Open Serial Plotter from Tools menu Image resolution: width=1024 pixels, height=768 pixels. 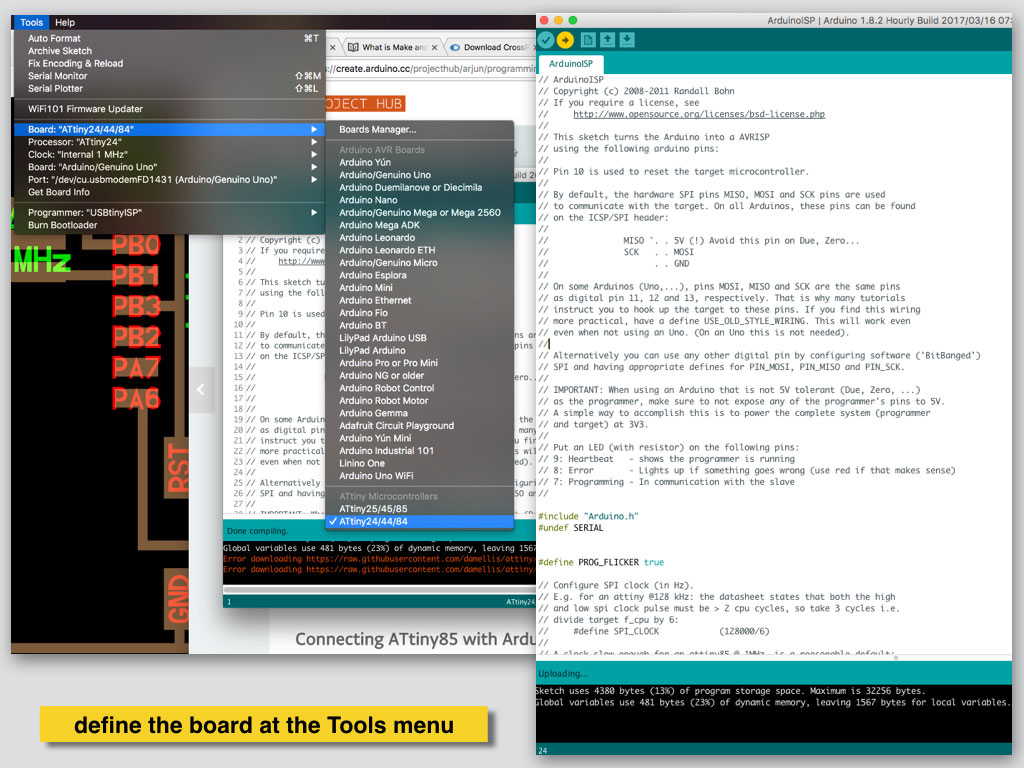coord(168,88)
